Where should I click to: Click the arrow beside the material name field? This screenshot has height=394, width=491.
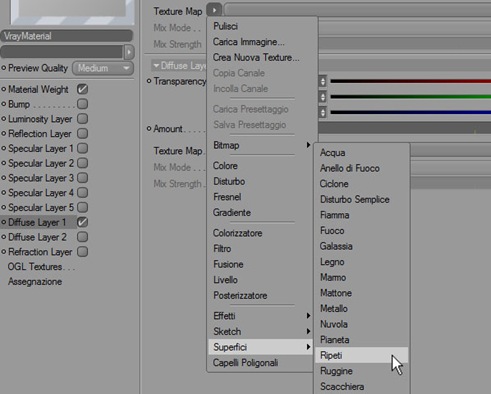pos(129,52)
